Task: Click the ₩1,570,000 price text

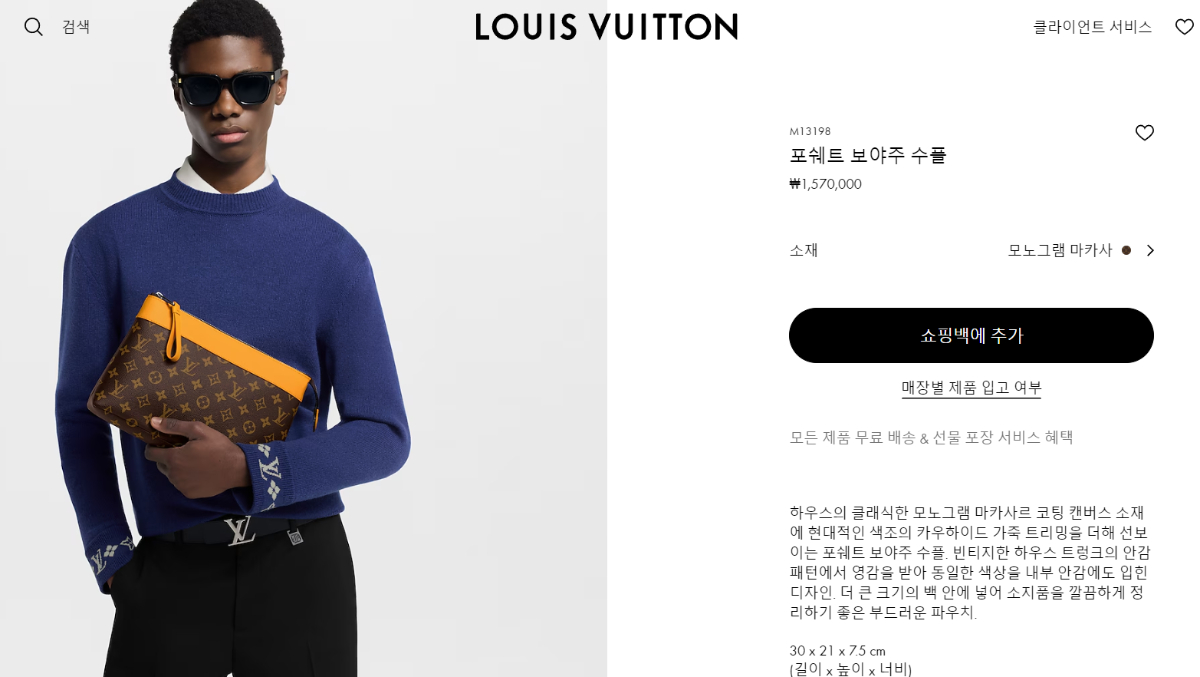Action: [x=825, y=184]
